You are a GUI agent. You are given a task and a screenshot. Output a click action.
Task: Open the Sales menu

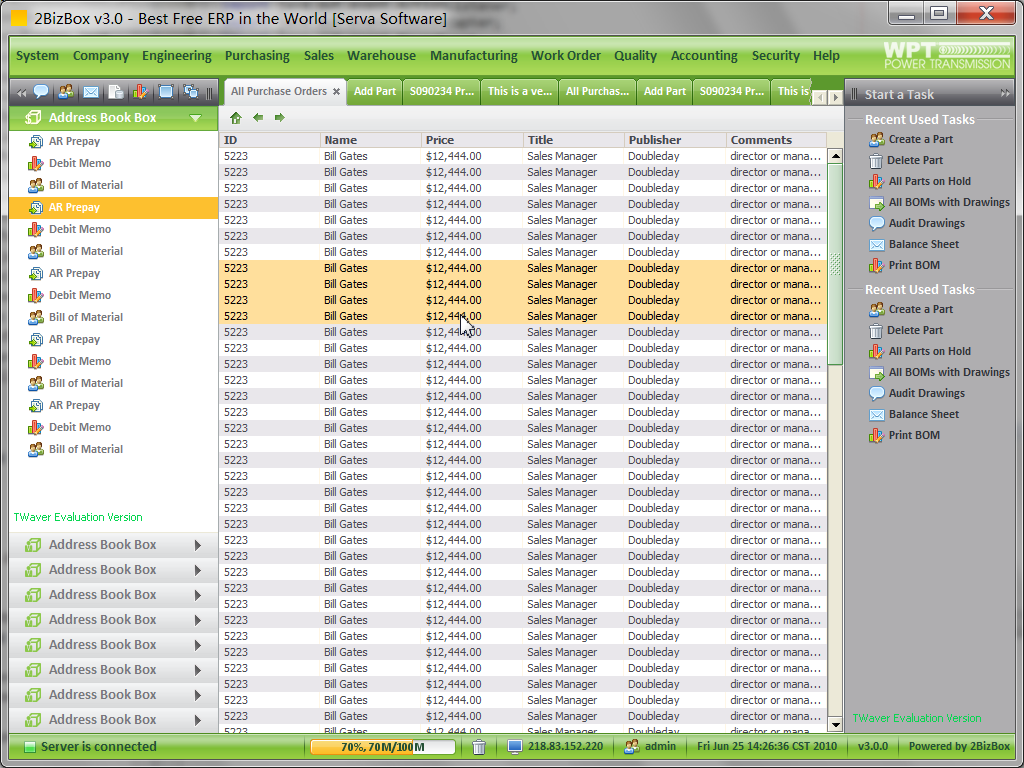tap(319, 56)
